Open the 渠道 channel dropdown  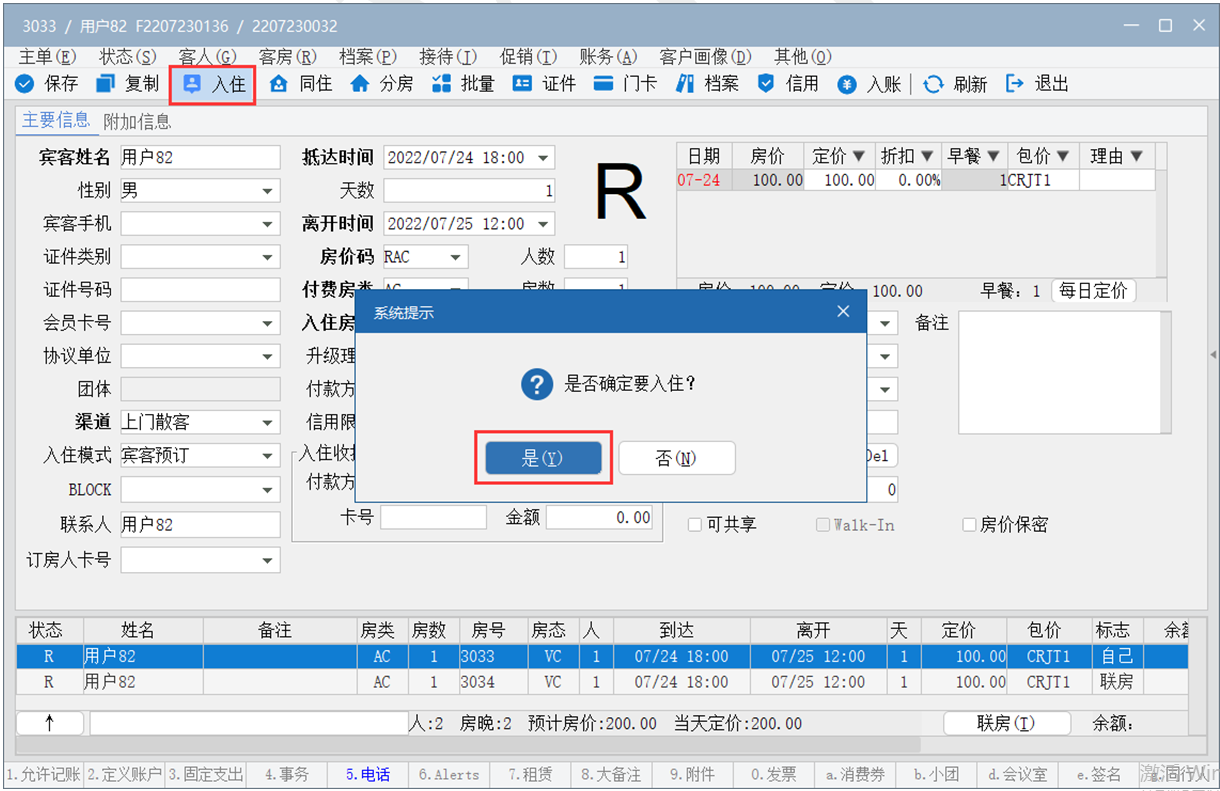click(268, 423)
